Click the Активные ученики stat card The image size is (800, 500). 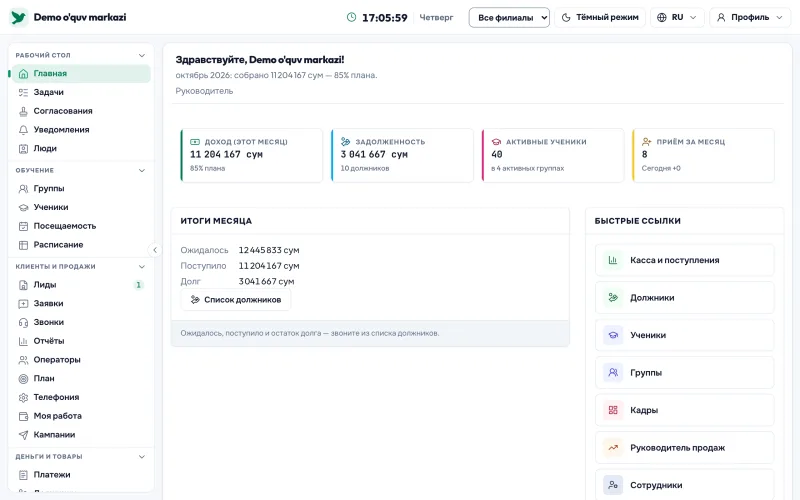[x=553, y=155]
